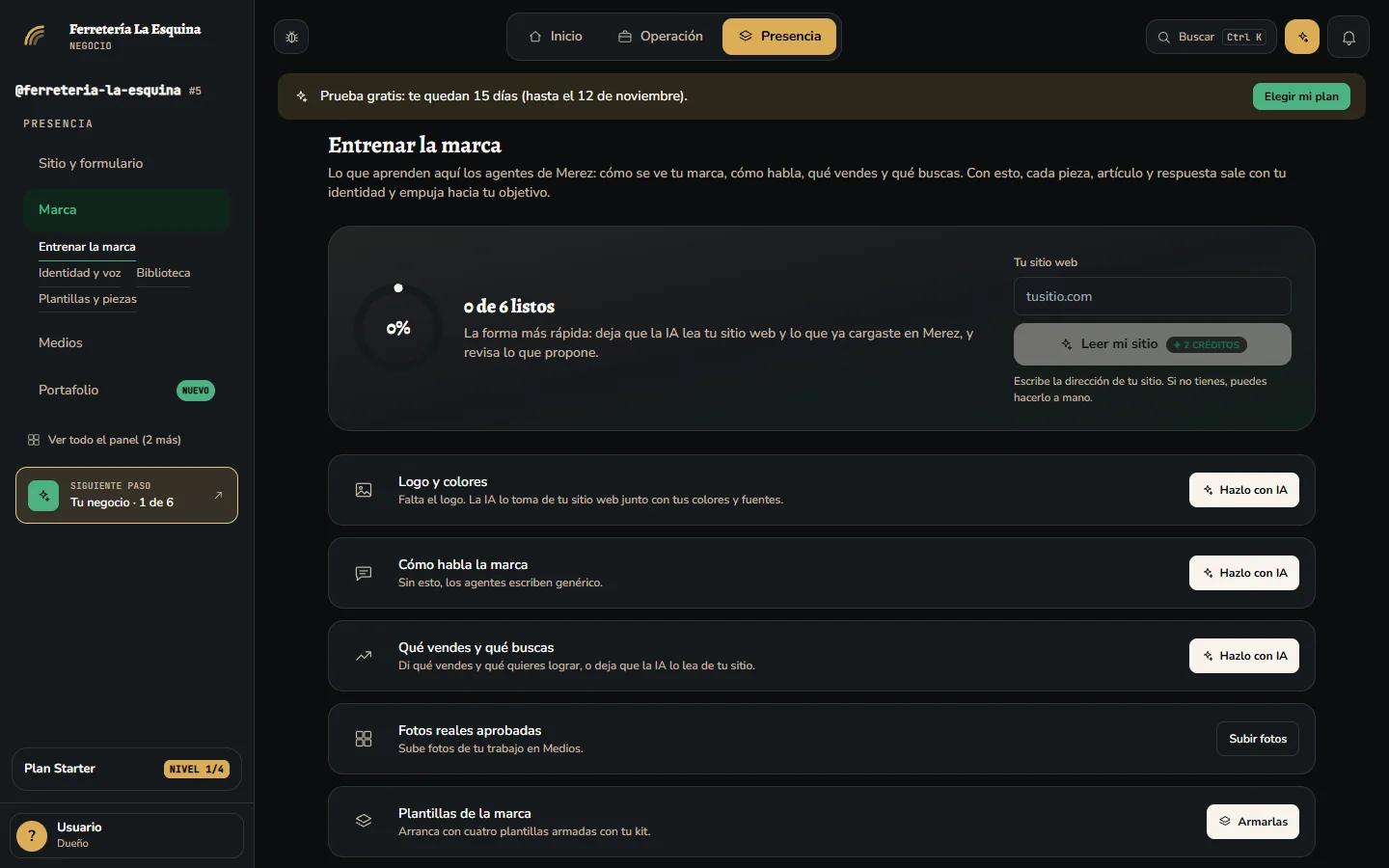This screenshot has height=868, width=1389.
Task: Open the notifications bell
Action: (x=1348, y=37)
